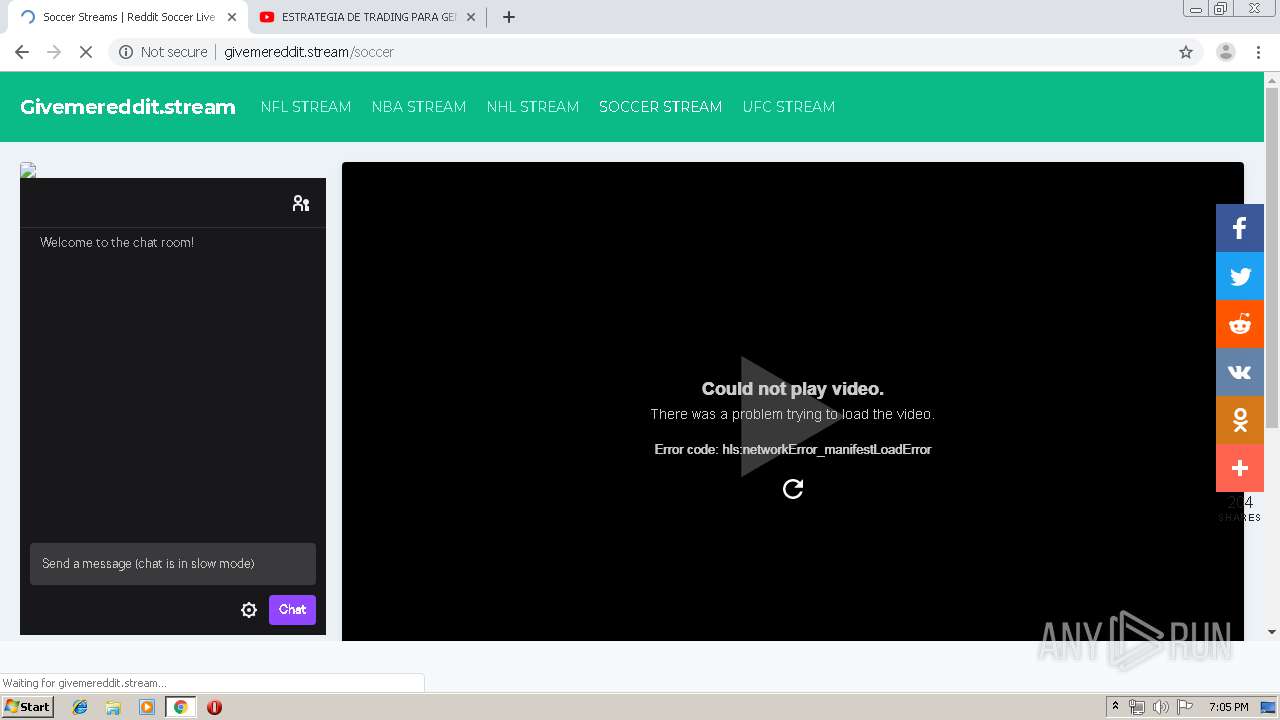The image size is (1280, 720).
Task: Open the NFL STREAM page
Action: 306,107
